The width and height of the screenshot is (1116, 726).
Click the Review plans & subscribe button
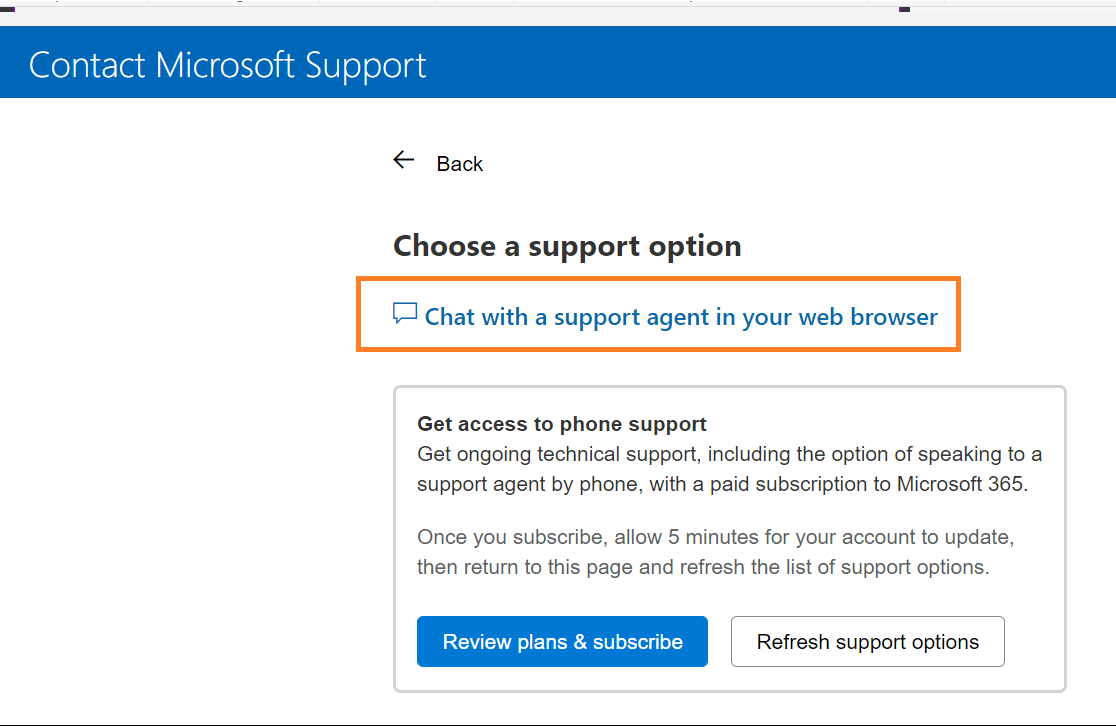(562, 641)
